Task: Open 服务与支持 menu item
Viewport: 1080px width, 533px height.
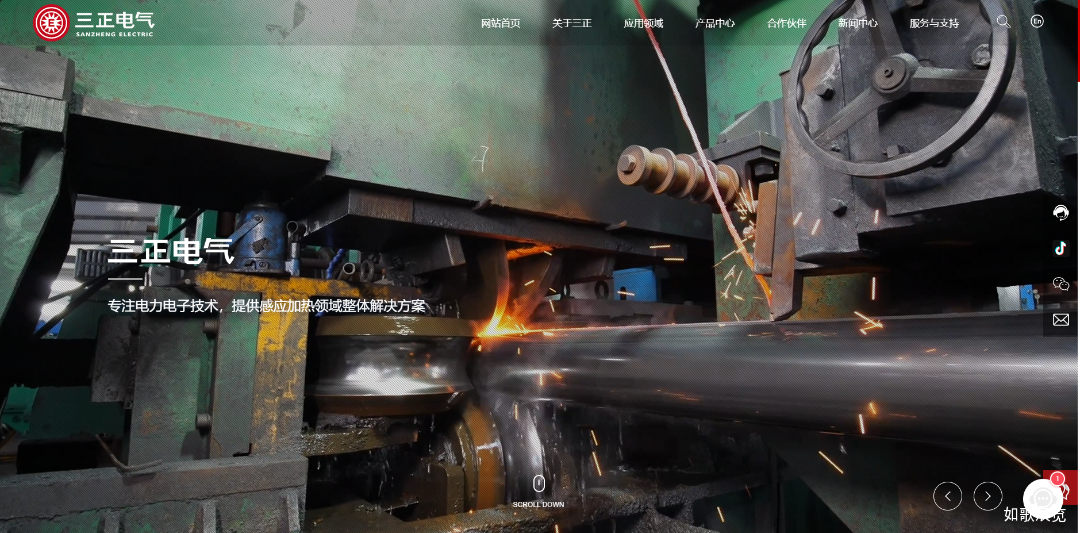Action: pos(934,23)
